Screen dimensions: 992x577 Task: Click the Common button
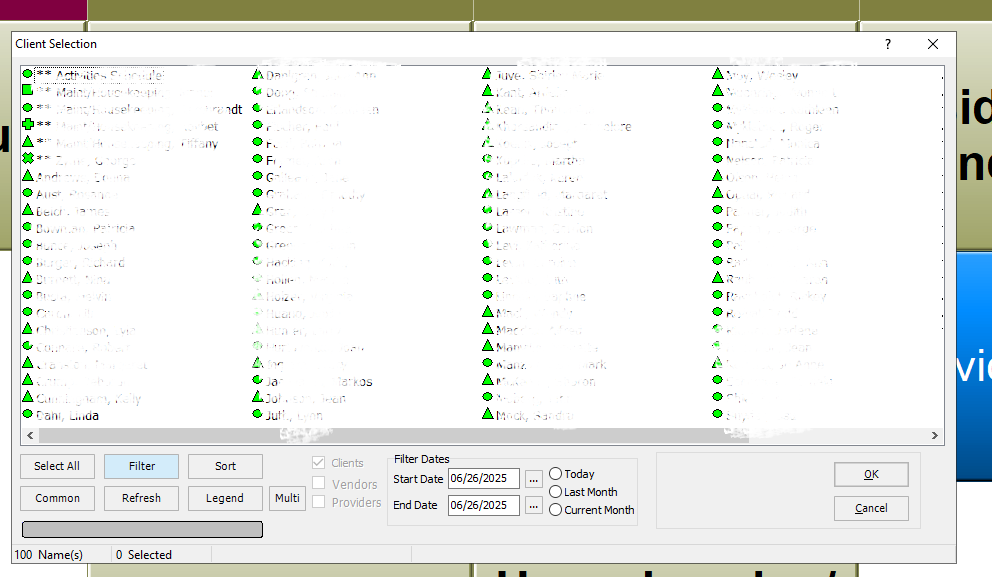(57, 499)
